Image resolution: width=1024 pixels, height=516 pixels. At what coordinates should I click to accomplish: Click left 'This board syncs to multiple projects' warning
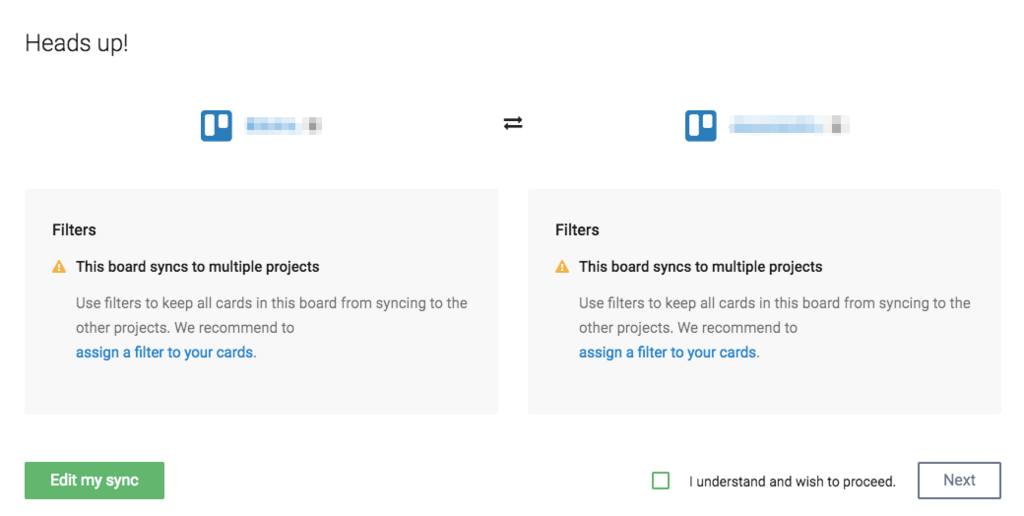(x=197, y=266)
